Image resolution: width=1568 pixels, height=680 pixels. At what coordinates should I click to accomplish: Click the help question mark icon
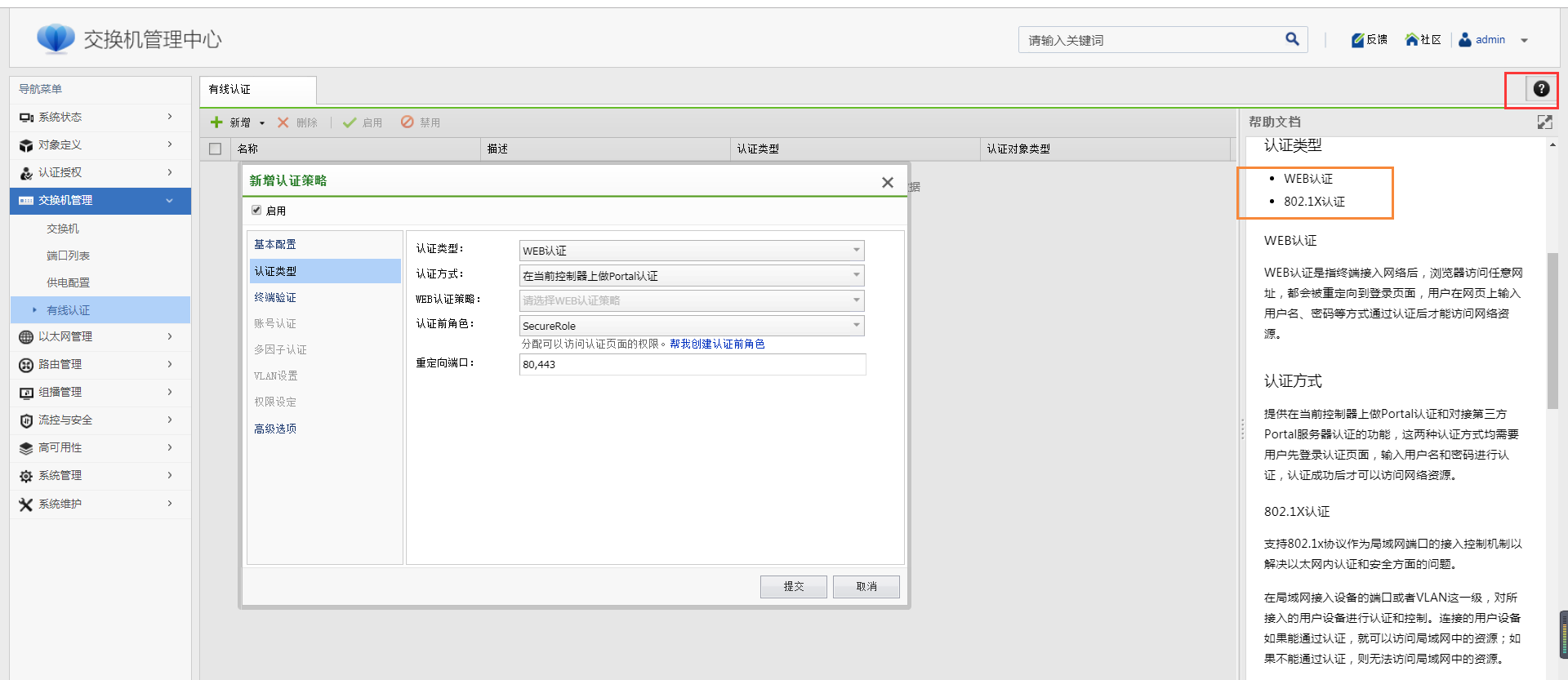click(1541, 89)
